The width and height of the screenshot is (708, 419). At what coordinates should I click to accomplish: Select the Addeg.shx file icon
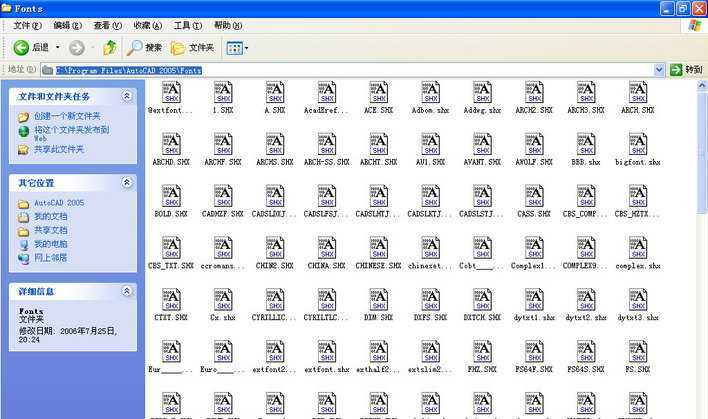[x=483, y=92]
